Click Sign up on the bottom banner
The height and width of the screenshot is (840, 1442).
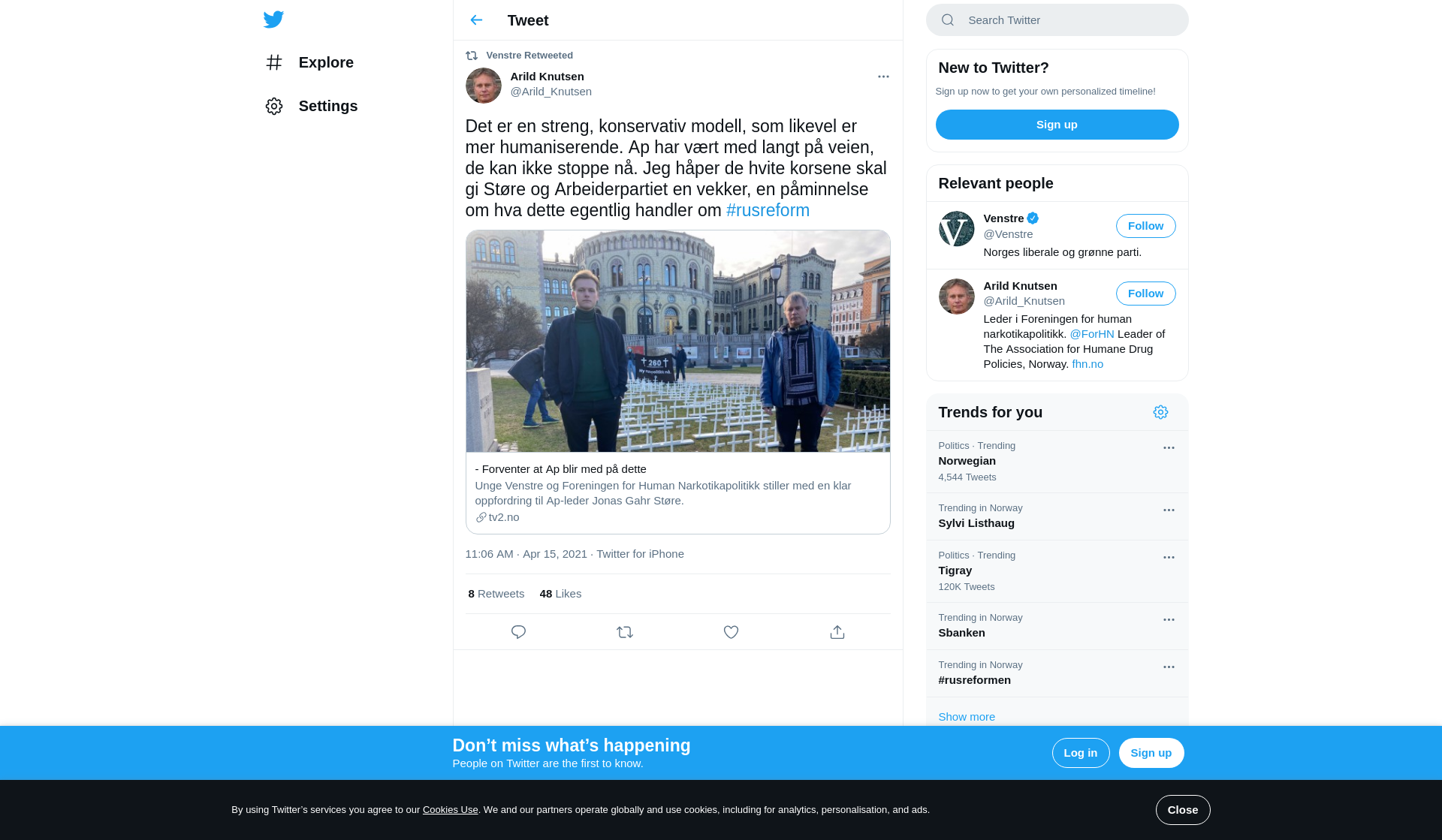(x=1151, y=753)
